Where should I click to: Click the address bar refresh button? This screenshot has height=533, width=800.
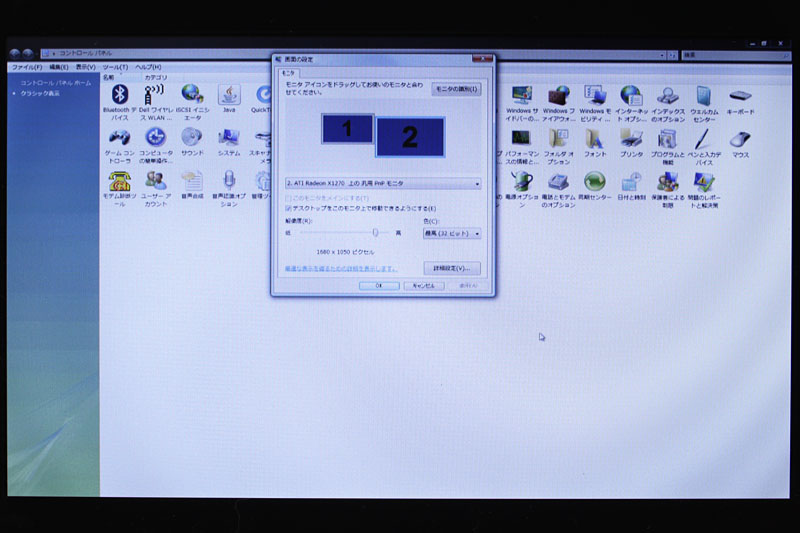point(672,55)
